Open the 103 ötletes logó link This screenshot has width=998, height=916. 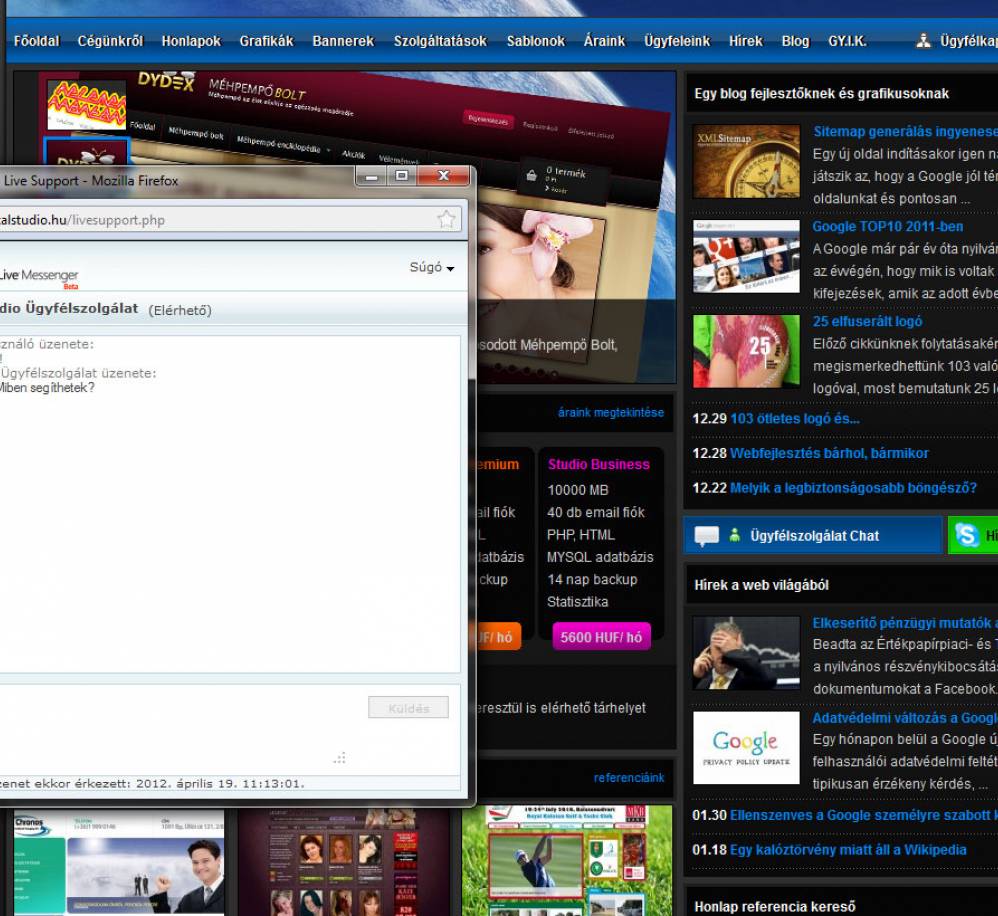click(794, 419)
